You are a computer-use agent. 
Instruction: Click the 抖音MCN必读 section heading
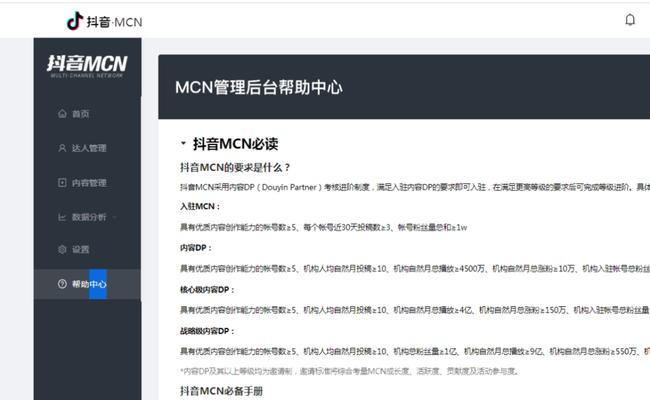[235, 144]
